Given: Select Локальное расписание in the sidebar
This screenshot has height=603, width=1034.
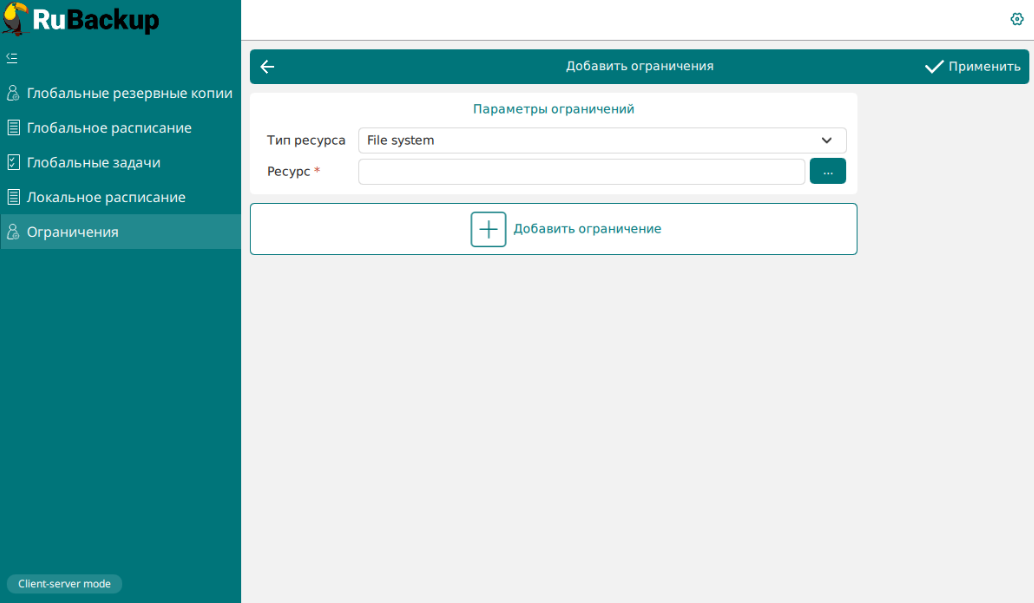Looking at the screenshot, I should click(x=106, y=198).
